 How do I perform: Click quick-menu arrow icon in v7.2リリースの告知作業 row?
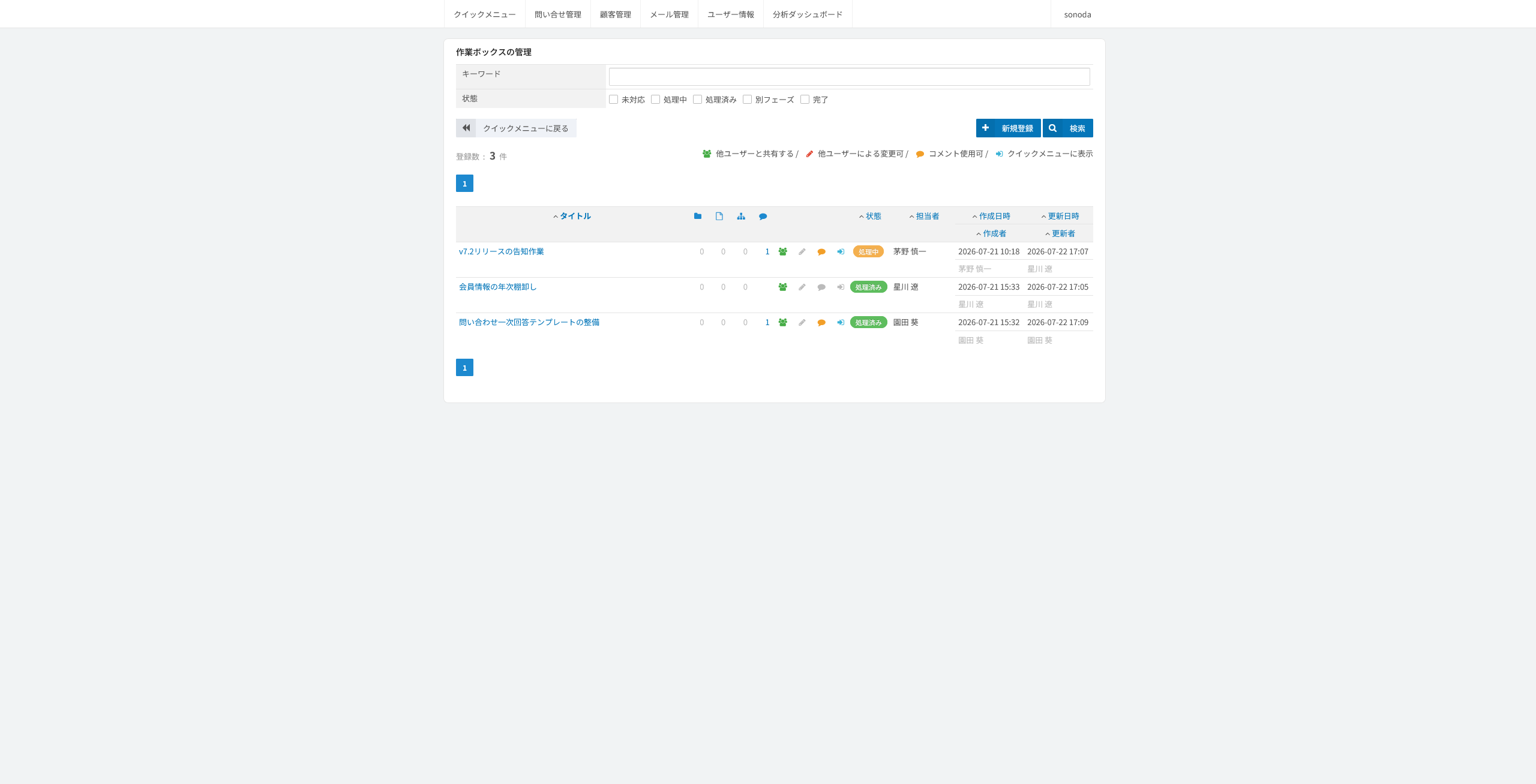click(841, 252)
